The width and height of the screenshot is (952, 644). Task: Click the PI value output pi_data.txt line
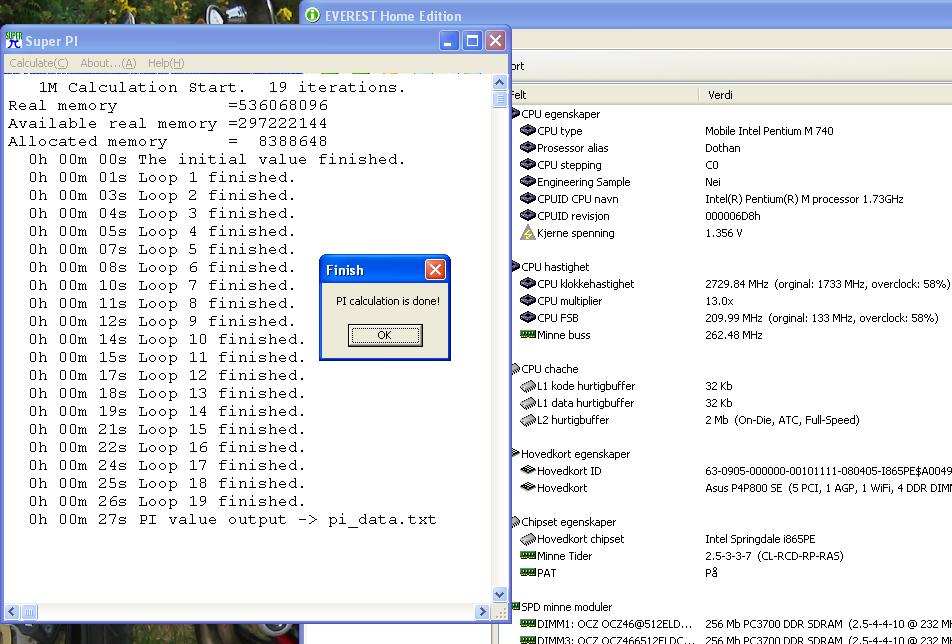233,520
